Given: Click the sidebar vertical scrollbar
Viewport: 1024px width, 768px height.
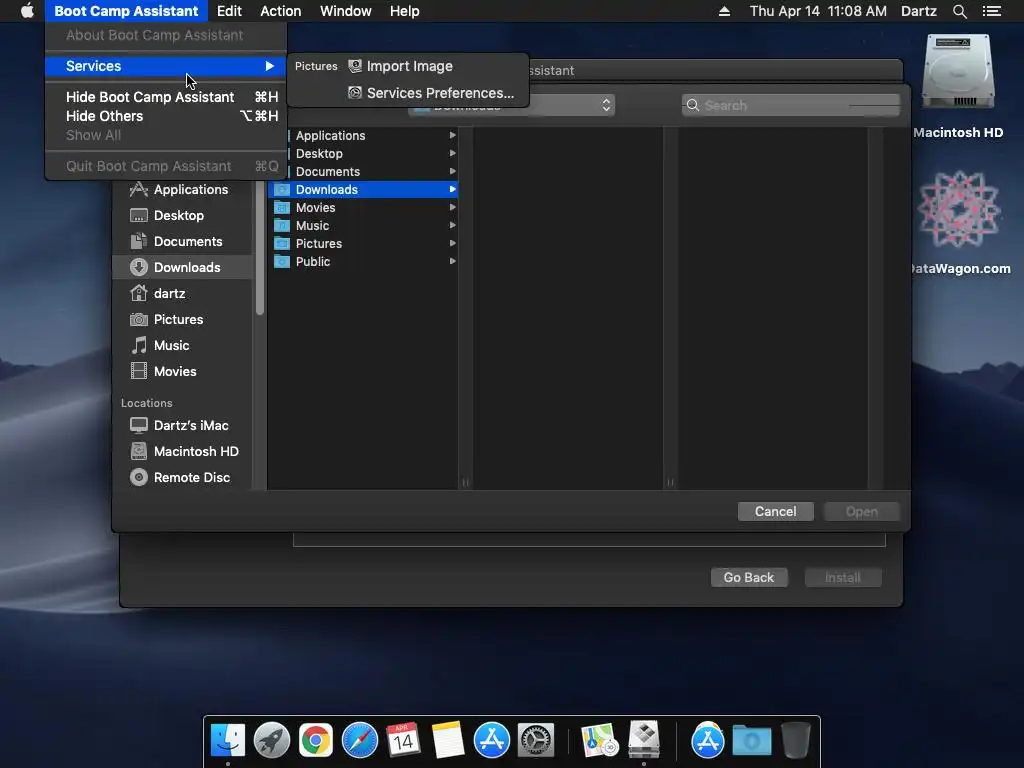Looking at the screenshot, I should click(x=260, y=247).
